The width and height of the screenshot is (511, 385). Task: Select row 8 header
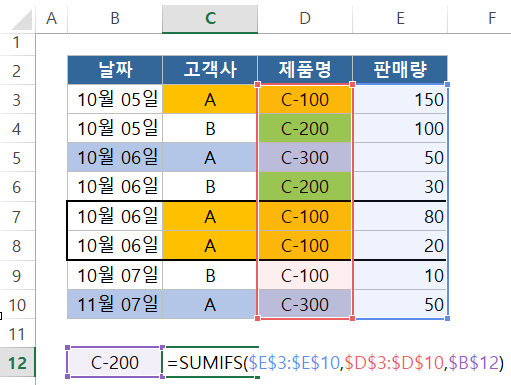(17, 246)
